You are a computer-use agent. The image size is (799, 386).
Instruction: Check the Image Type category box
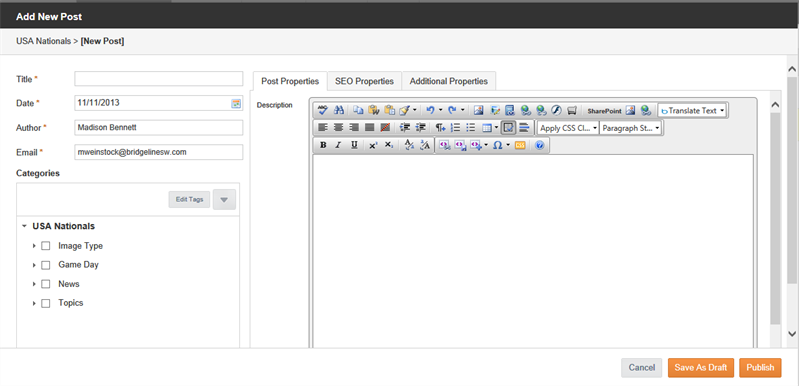pos(45,246)
